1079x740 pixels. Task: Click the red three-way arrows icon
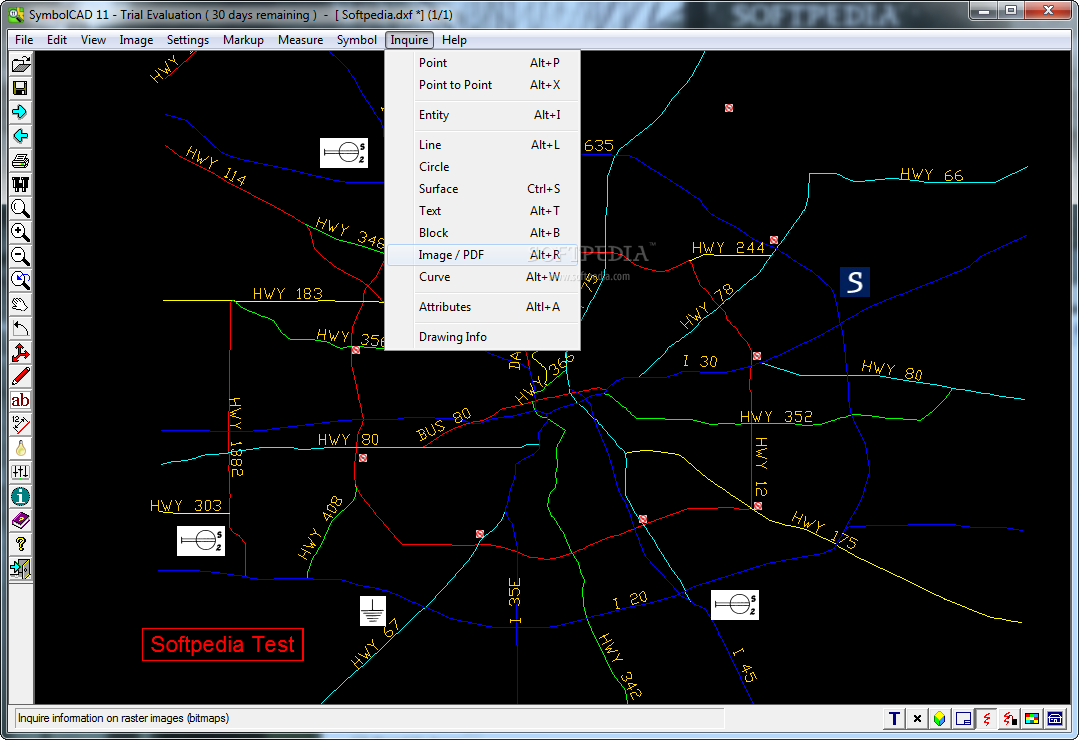pyautogui.click(x=21, y=352)
